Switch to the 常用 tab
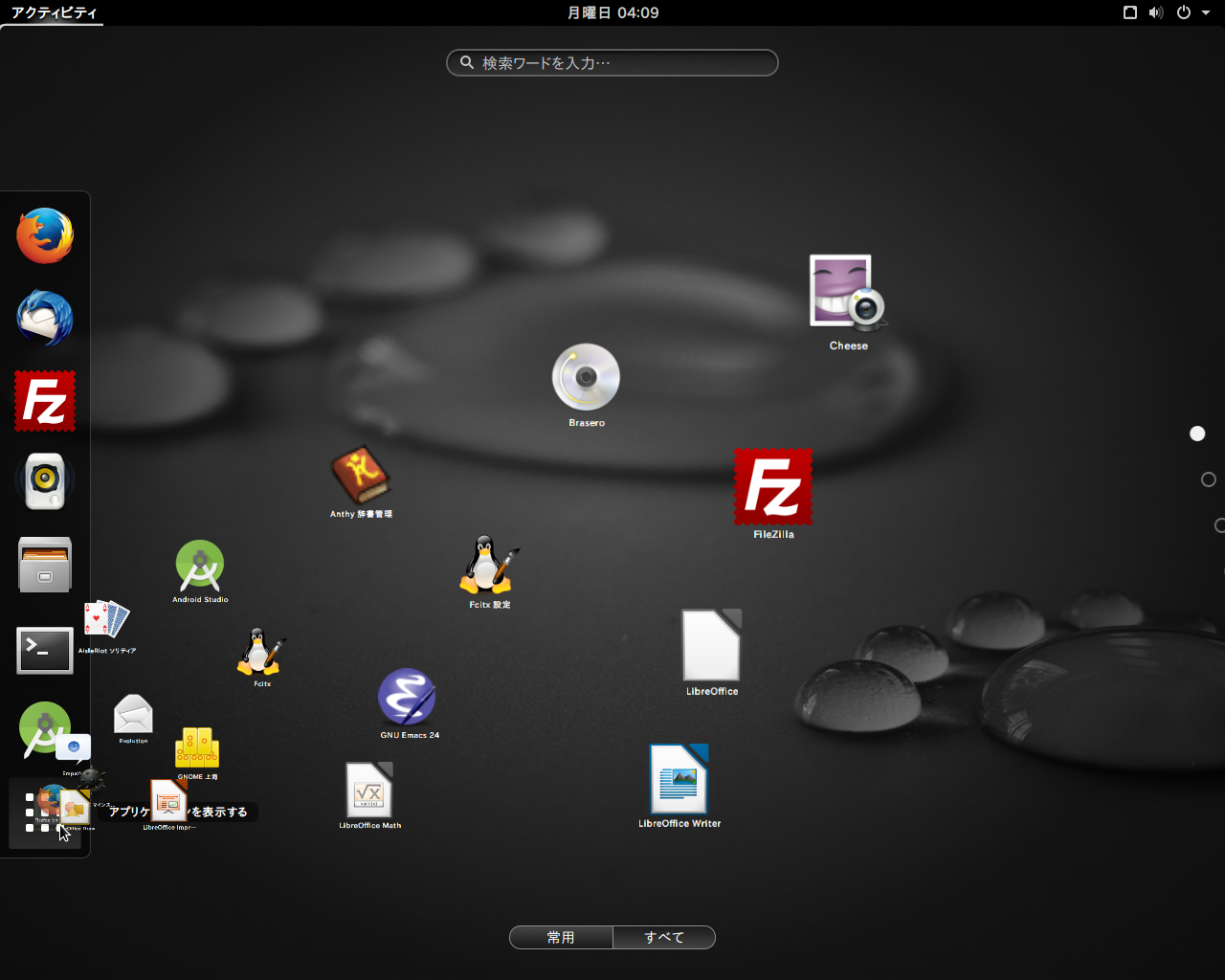Screen dimensions: 1225x980 [561, 938]
